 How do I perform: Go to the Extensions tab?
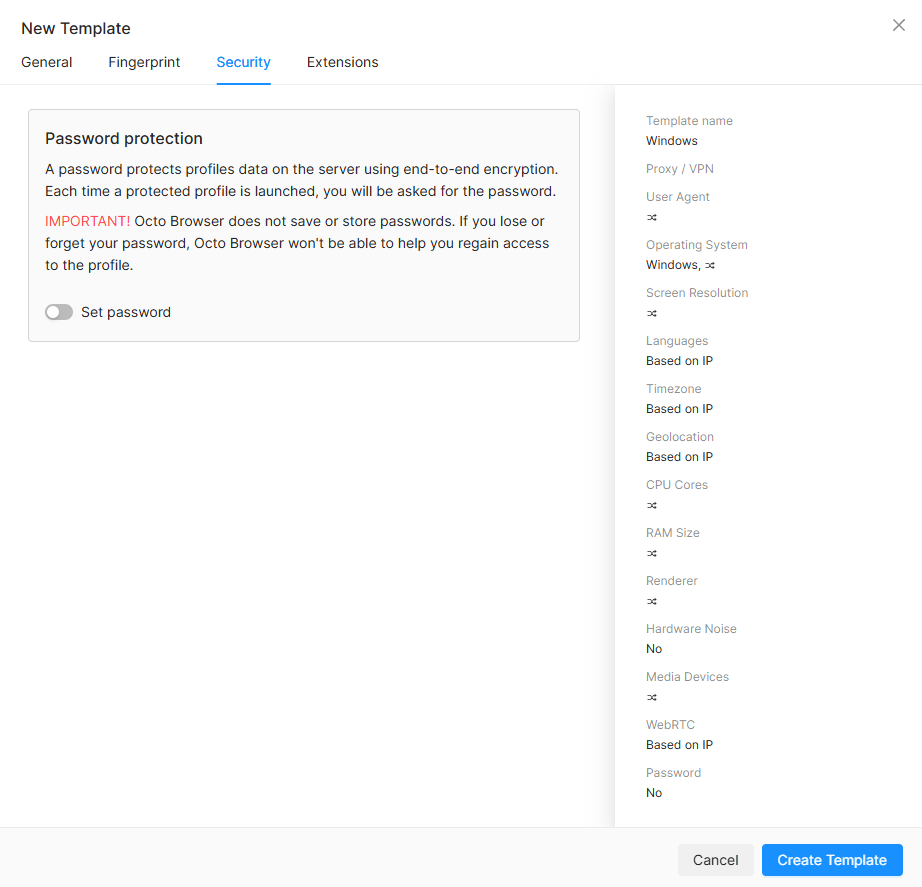click(x=342, y=62)
